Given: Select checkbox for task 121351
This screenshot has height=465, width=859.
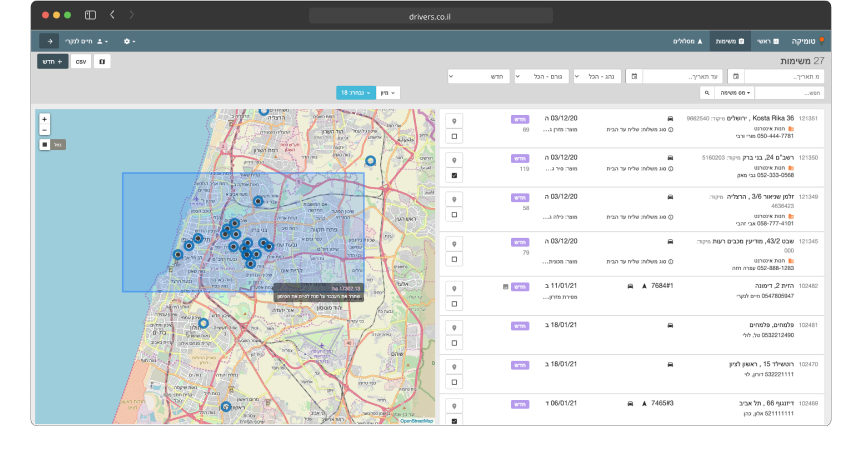Looking at the screenshot, I should point(454,136).
